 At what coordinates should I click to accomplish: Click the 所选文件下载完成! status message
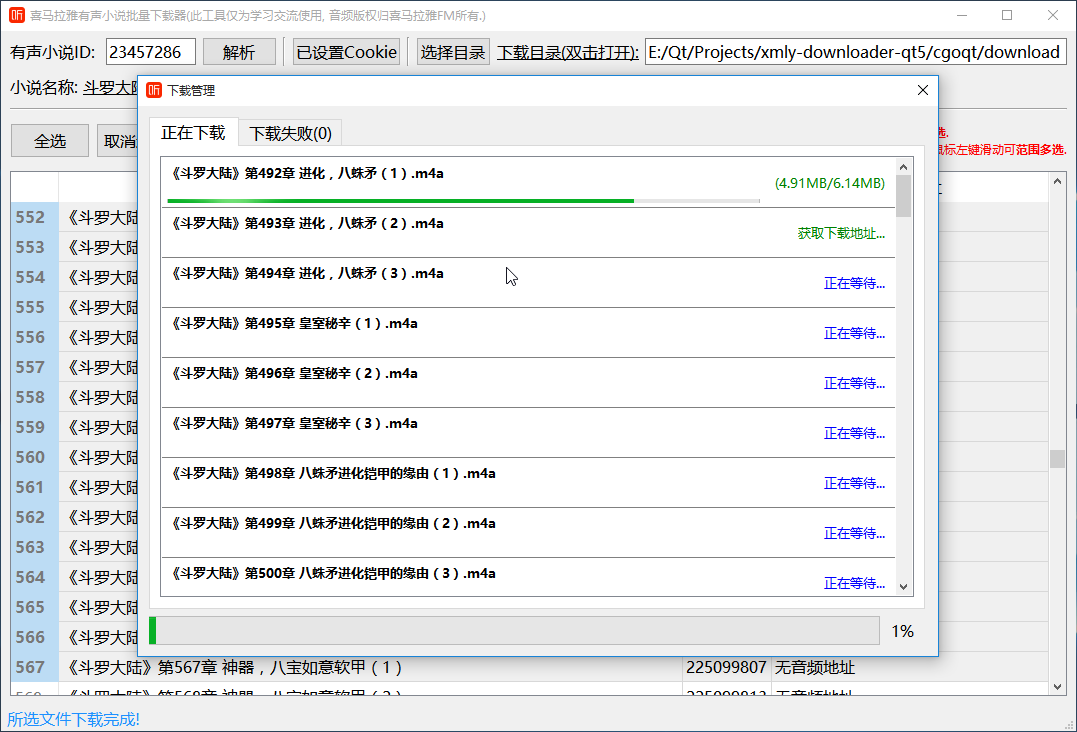point(73,719)
